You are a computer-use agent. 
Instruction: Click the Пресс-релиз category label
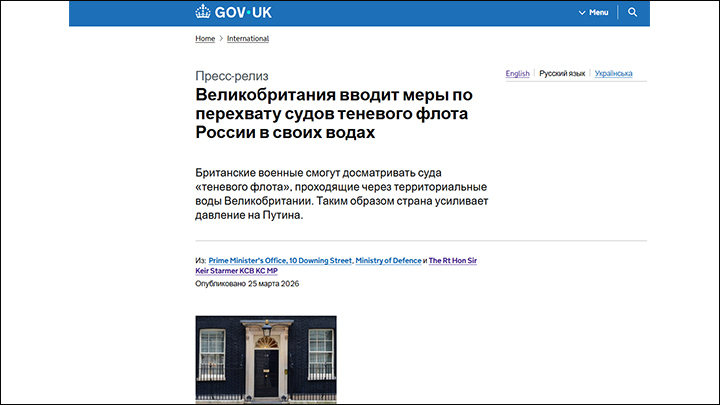(x=231, y=76)
